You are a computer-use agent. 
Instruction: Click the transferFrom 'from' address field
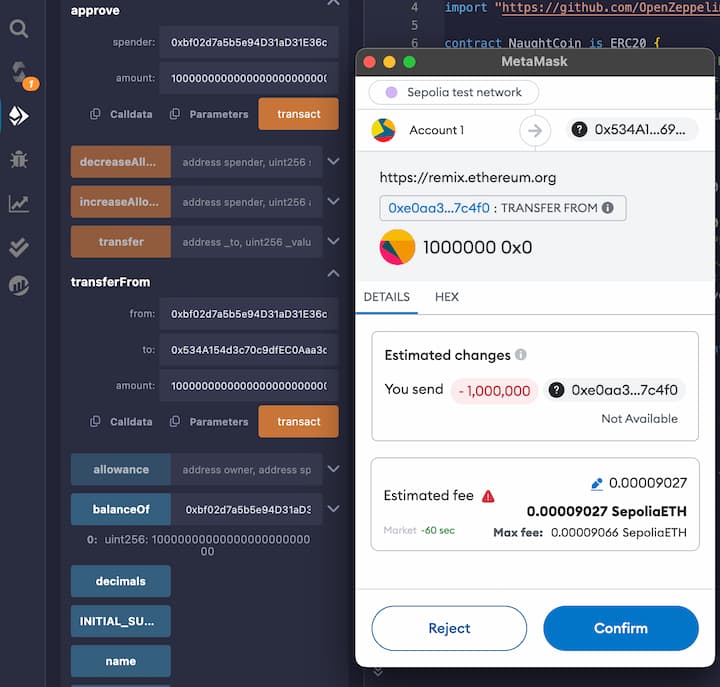pyautogui.click(x=249, y=314)
